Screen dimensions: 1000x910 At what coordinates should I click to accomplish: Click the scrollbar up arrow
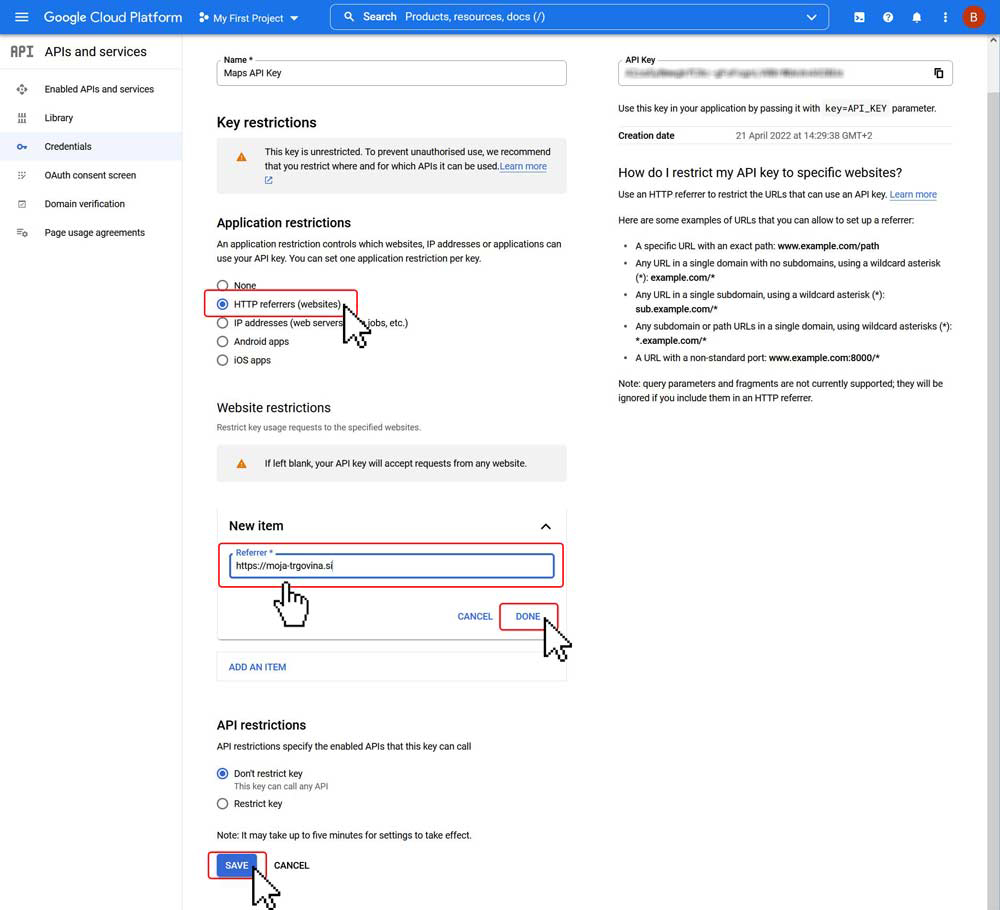[993, 40]
